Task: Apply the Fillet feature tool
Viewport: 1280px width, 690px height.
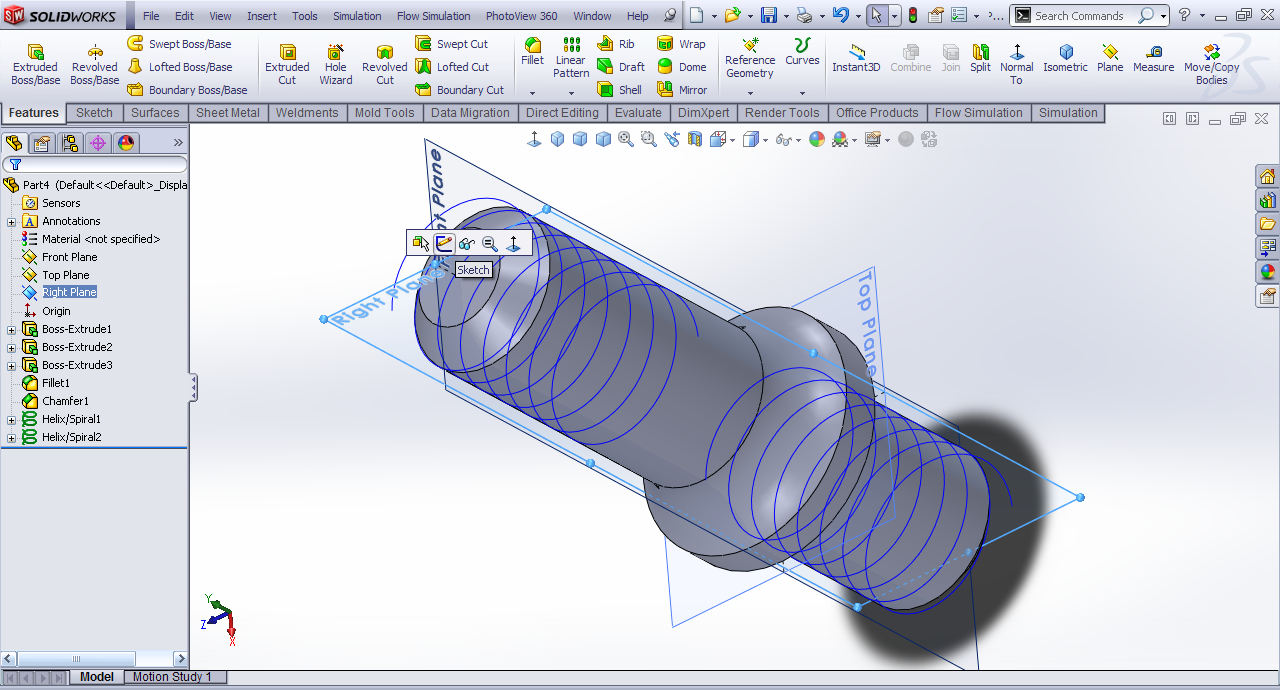Action: point(532,52)
